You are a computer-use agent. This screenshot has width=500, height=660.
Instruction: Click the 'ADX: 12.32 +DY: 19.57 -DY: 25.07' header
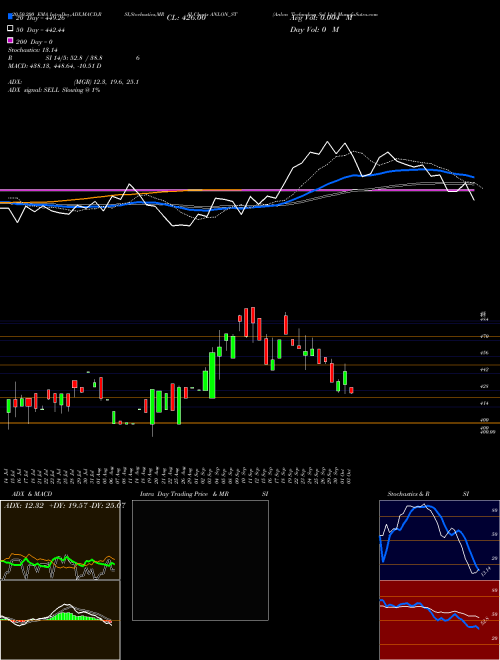[64, 505]
